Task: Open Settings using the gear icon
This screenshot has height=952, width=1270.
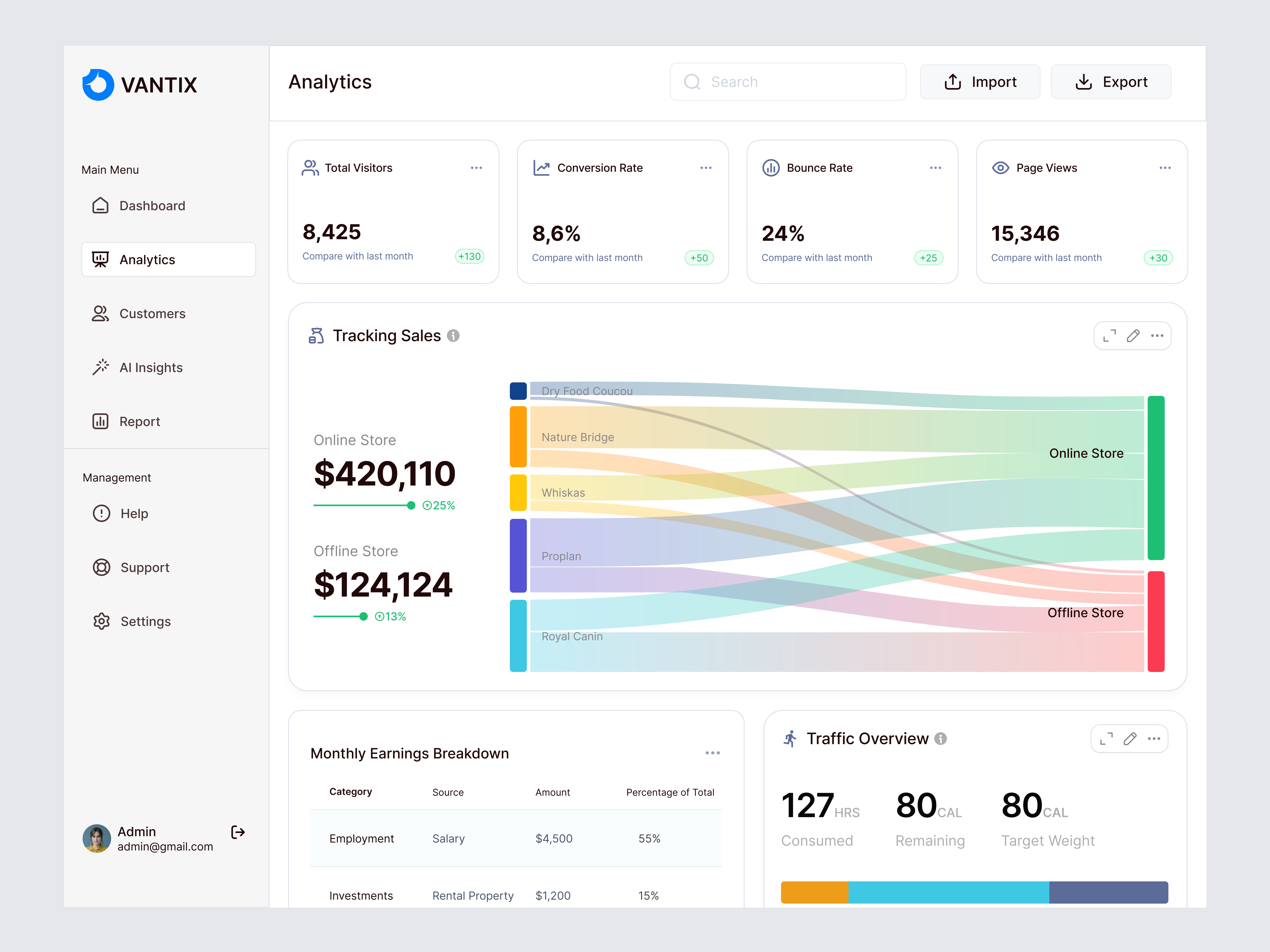Action: point(102,621)
